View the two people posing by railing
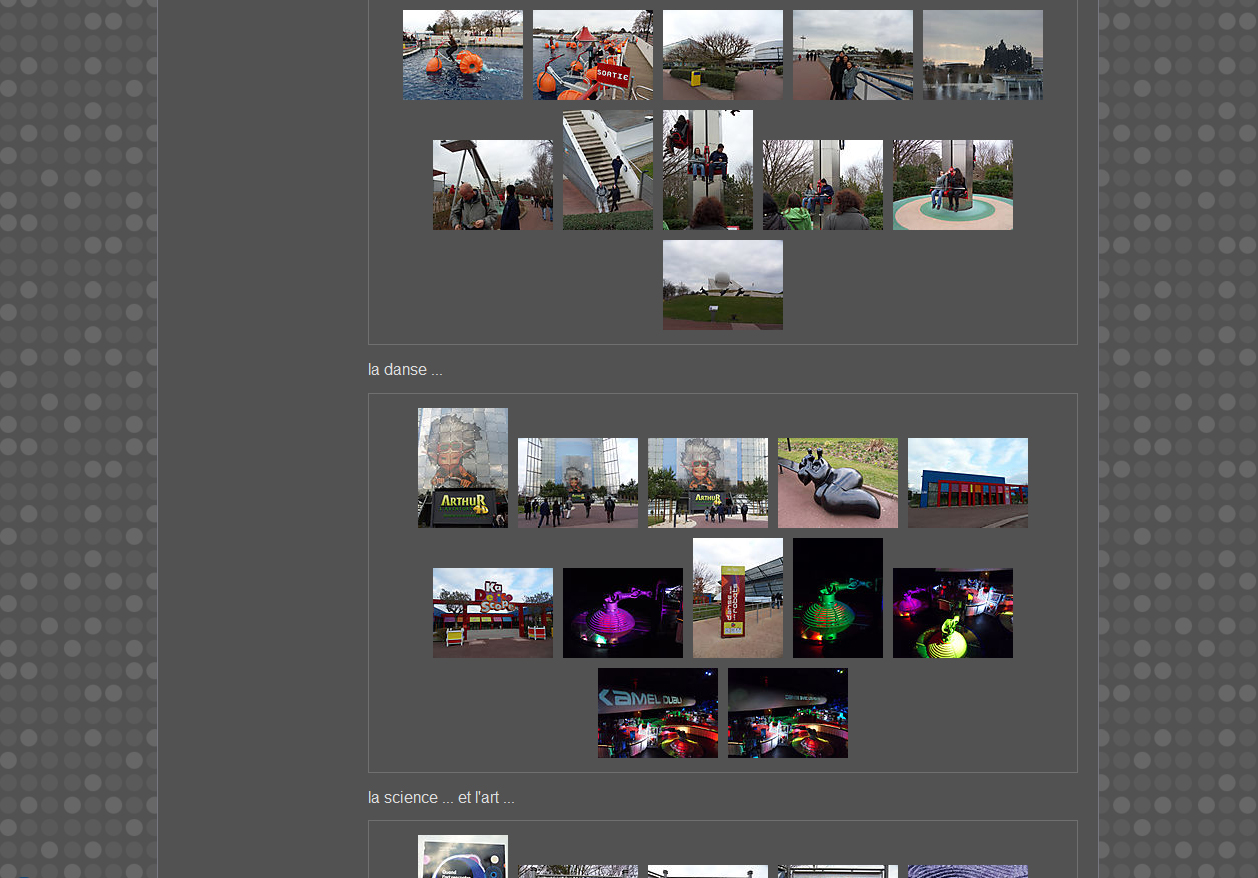The width and height of the screenshot is (1258, 878). pyautogui.click(x=852, y=55)
